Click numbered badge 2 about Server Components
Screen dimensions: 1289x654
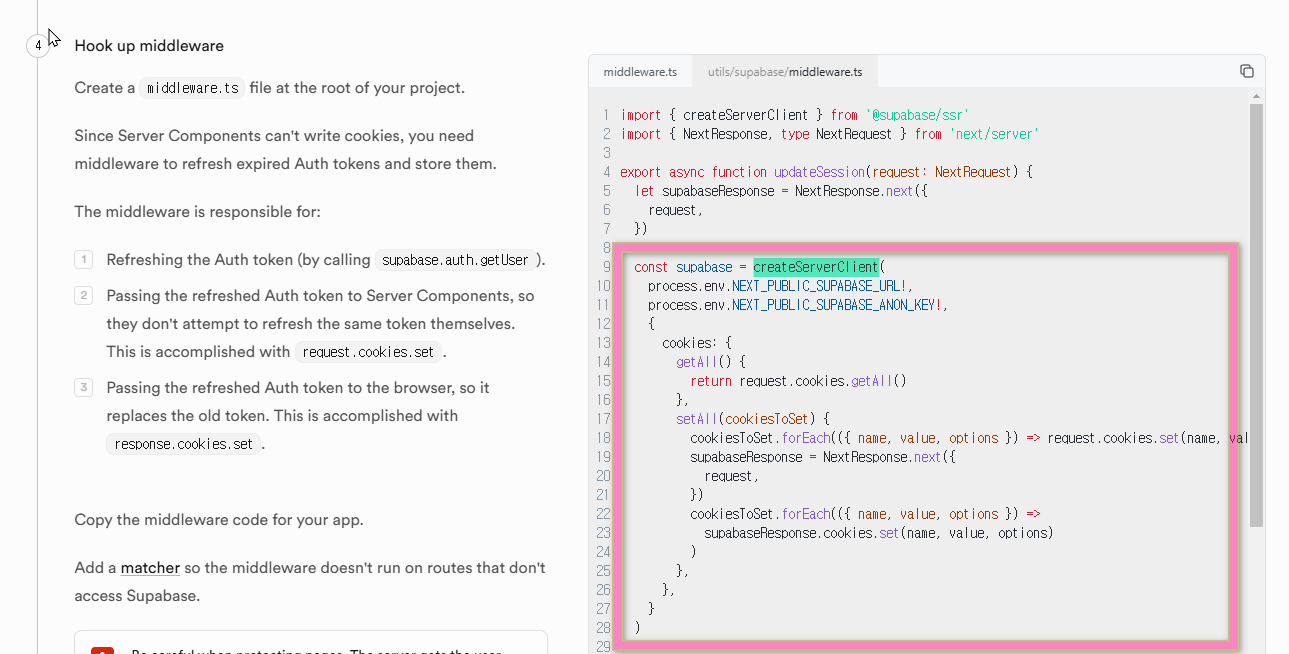point(84,296)
